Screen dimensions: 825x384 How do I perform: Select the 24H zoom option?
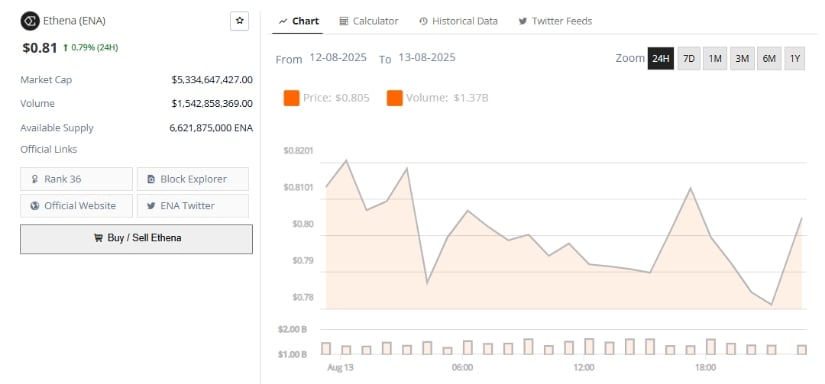pos(660,58)
